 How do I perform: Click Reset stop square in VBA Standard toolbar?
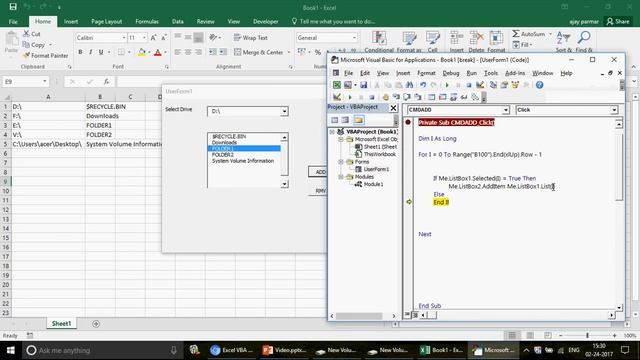[469, 85]
